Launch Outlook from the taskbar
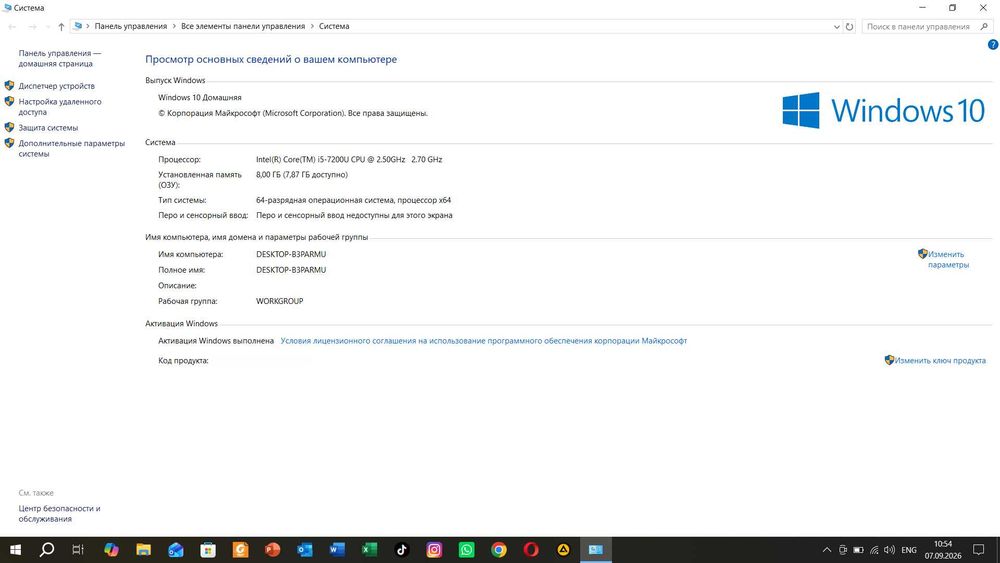 pos(305,550)
